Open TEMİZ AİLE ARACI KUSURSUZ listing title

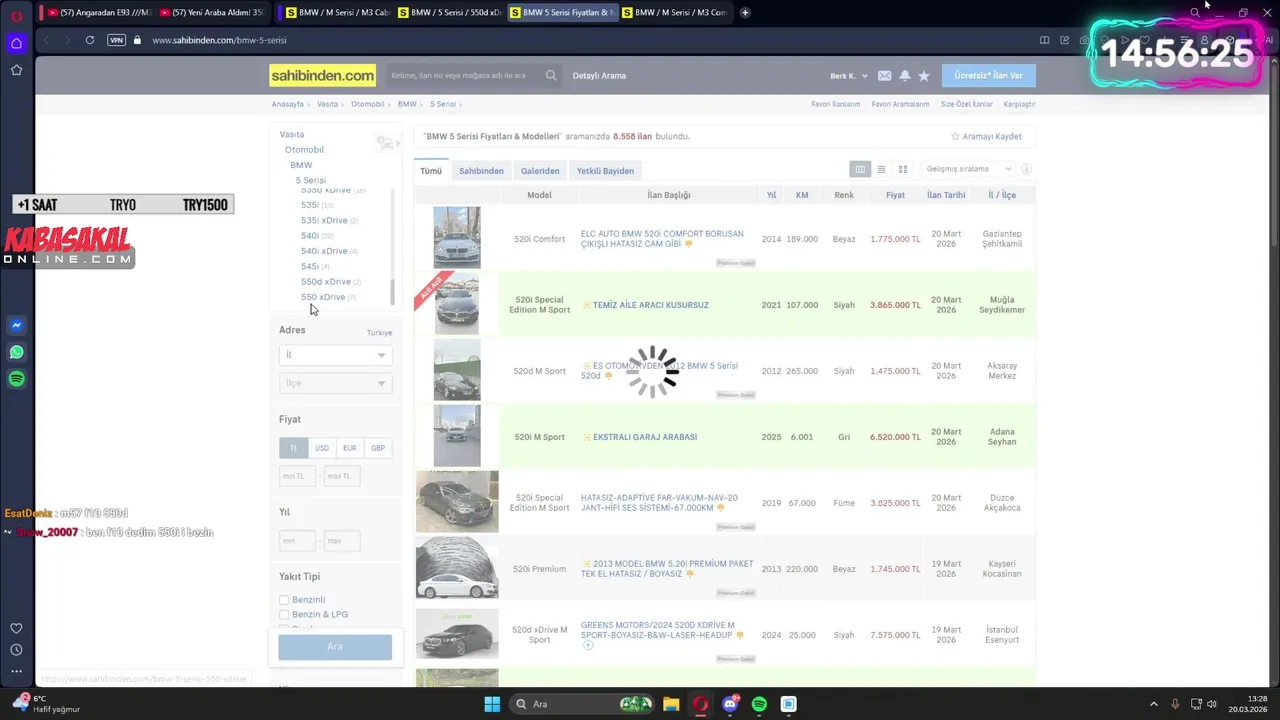651,305
